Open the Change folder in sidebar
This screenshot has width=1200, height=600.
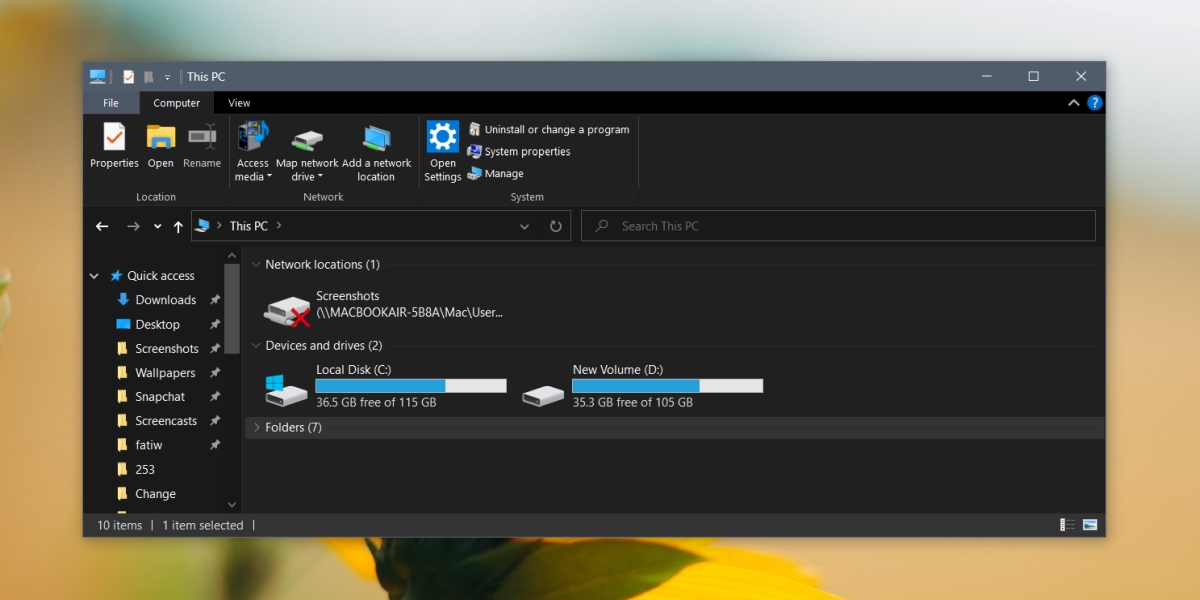coord(155,494)
